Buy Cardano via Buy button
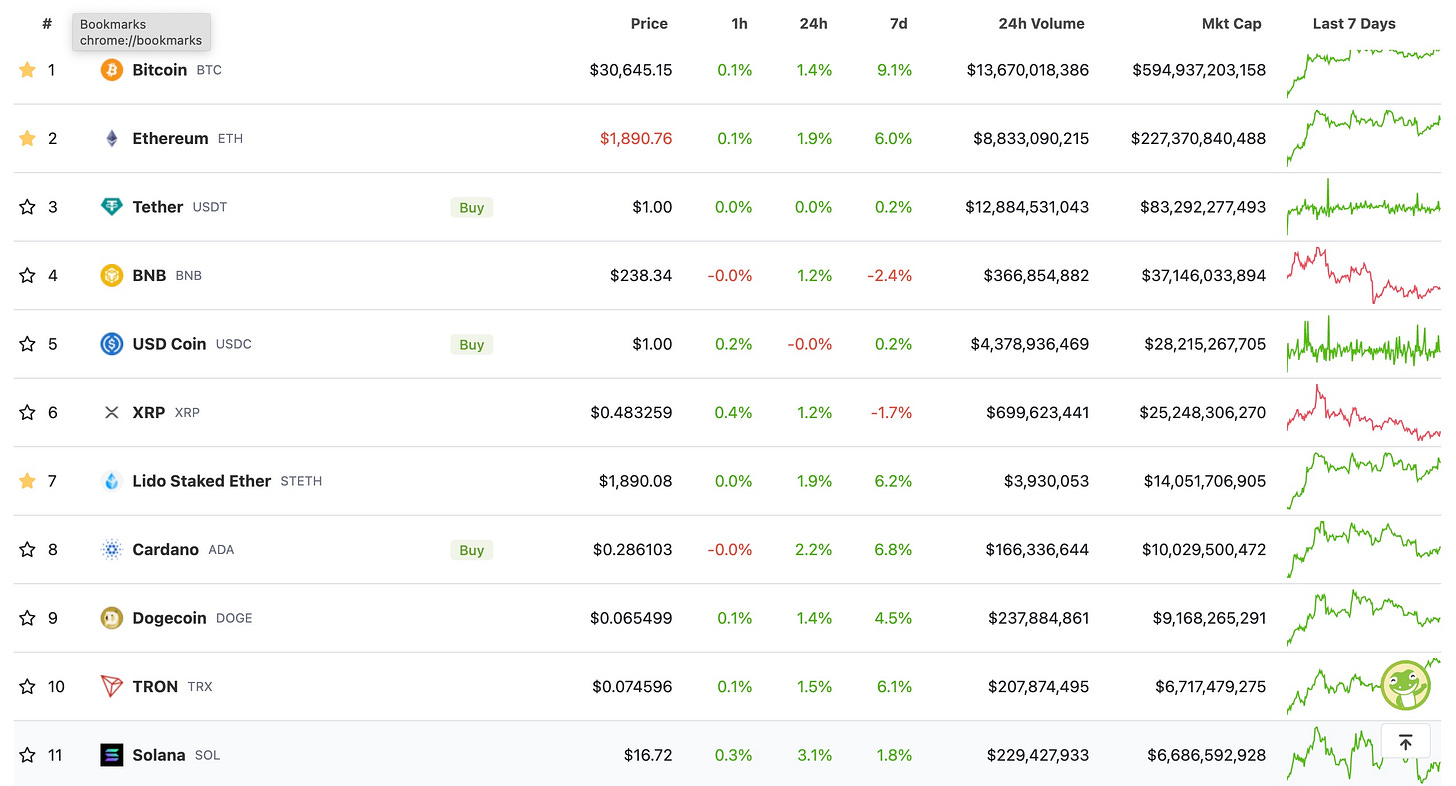This screenshot has height=786, width=1456. pos(472,550)
